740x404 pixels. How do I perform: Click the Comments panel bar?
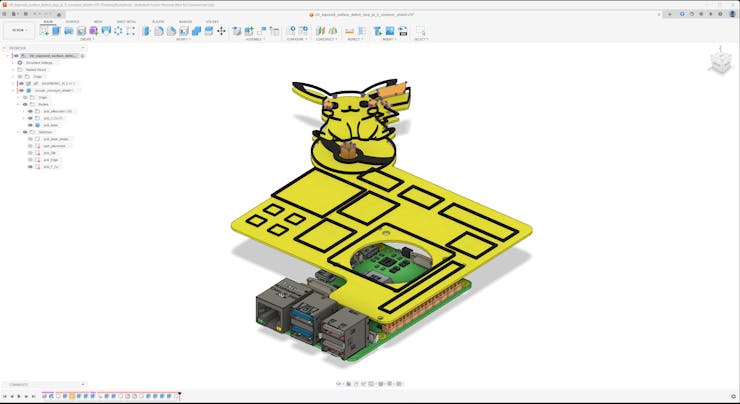coord(40,384)
